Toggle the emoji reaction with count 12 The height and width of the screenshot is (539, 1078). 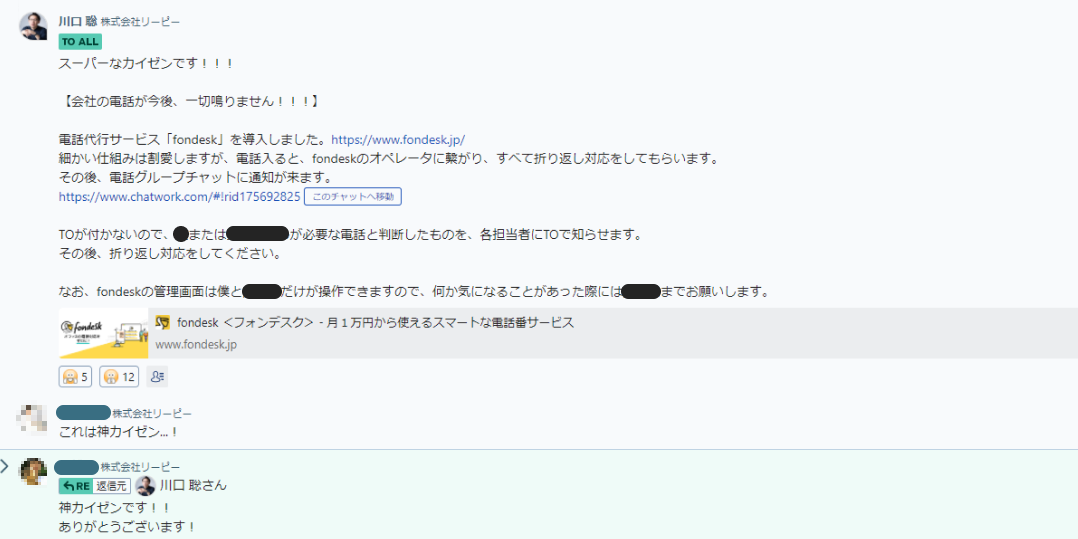click(119, 377)
